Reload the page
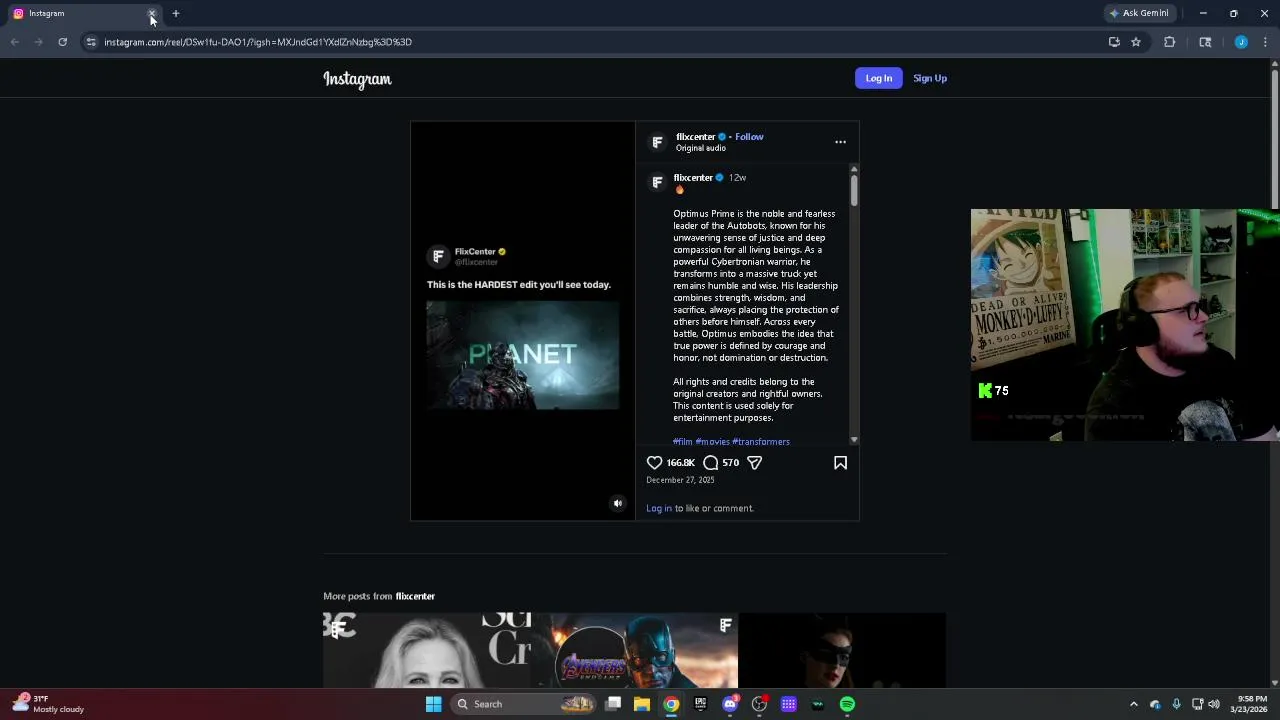Viewport: 1280px width, 720px height. tap(62, 42)
